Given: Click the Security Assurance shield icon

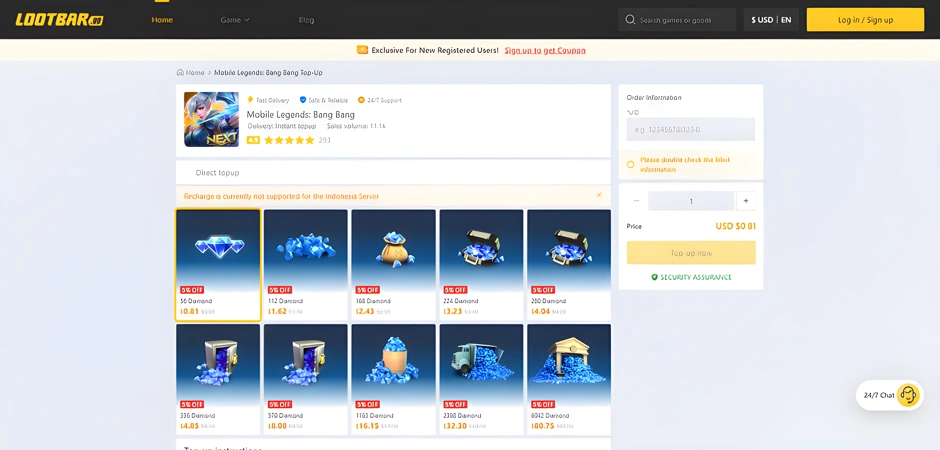Looking at the screenshot, I should tap(655, 277).
